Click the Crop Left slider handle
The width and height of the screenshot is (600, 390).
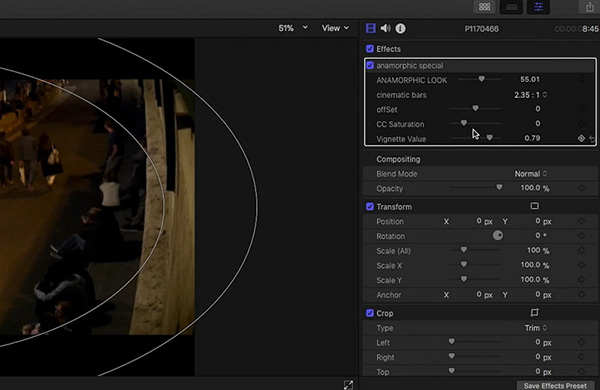click(x=452, y=341)
